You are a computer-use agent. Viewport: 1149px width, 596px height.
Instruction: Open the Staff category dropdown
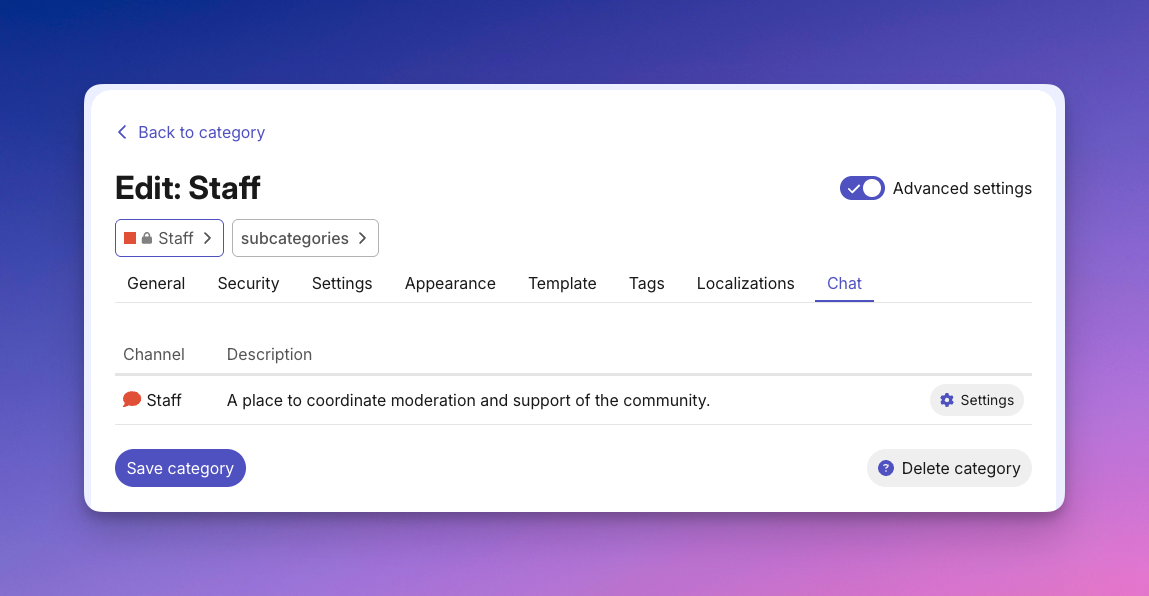169,238
